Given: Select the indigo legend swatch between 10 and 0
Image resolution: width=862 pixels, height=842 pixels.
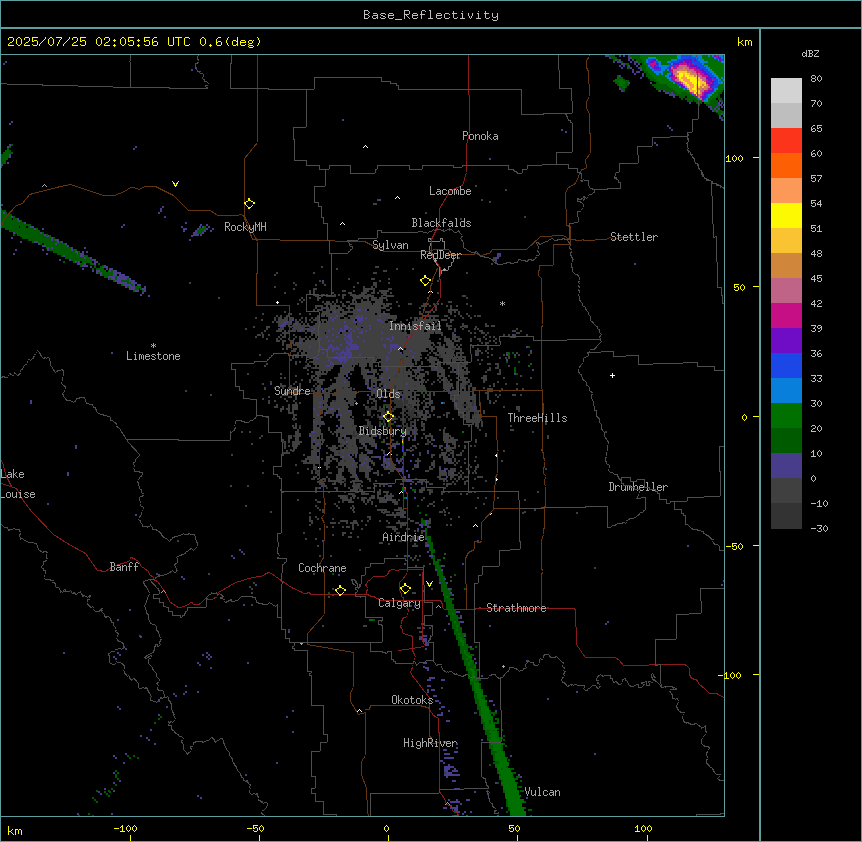Looking at the screenshot, I should pos(786,466).
